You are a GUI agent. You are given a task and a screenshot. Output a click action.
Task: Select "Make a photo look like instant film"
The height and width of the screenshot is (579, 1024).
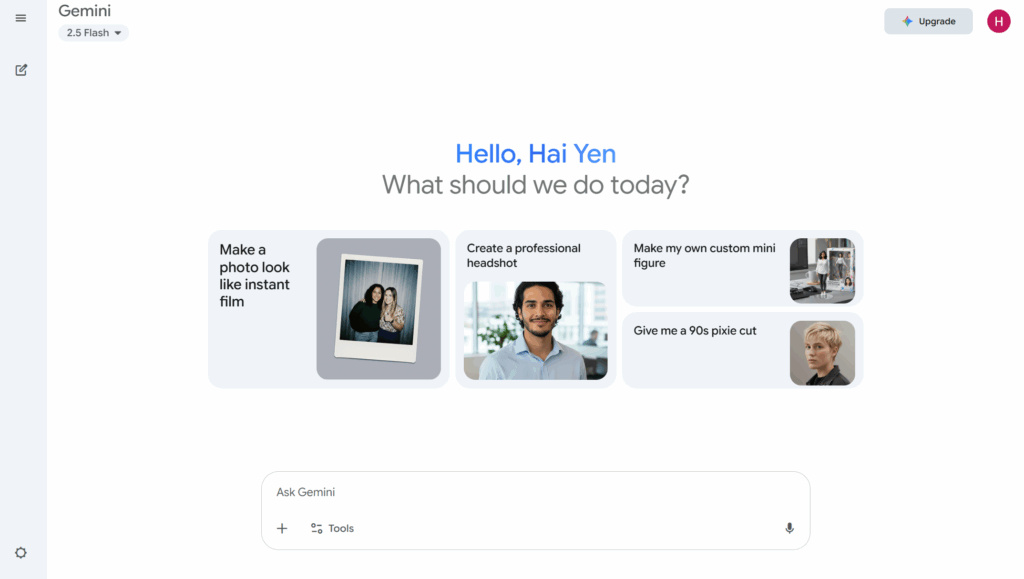255,275
